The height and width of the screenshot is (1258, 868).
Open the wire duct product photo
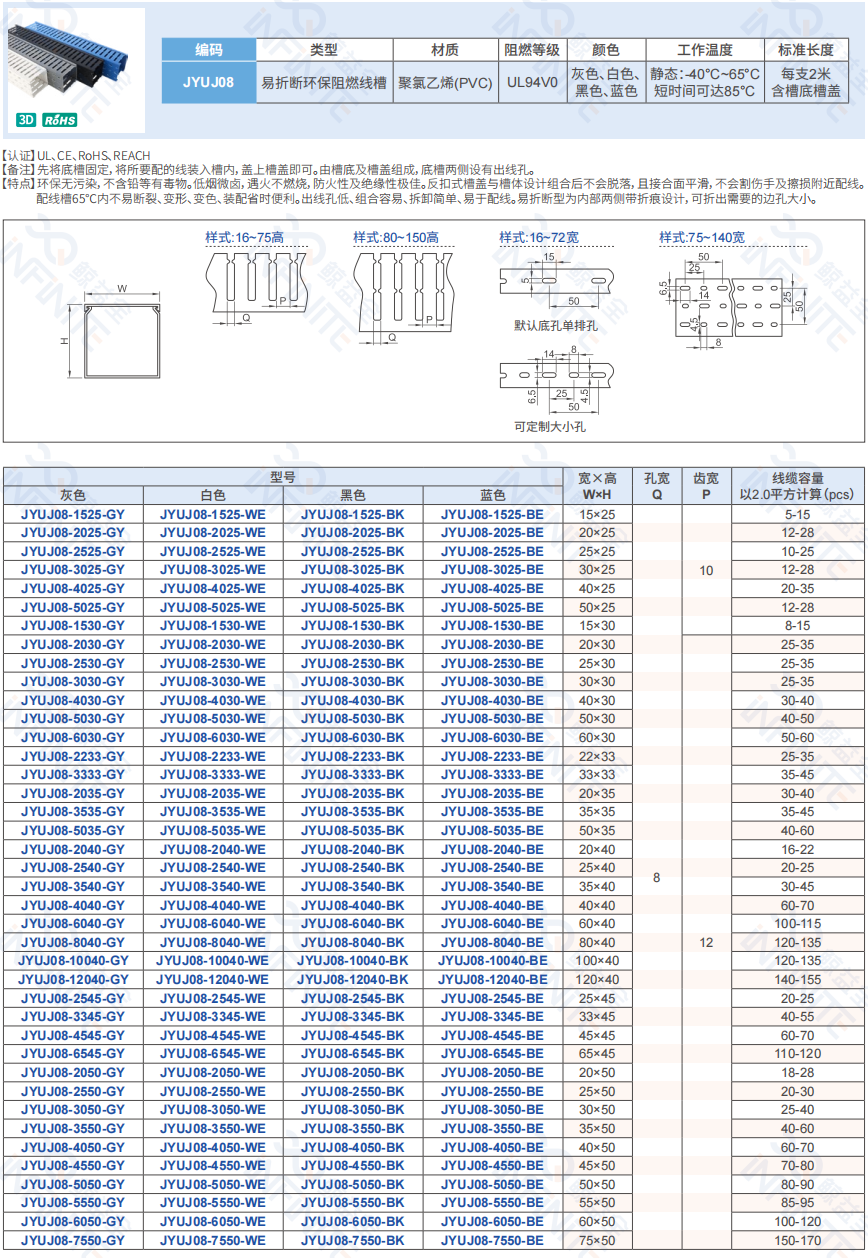(74, 62)
